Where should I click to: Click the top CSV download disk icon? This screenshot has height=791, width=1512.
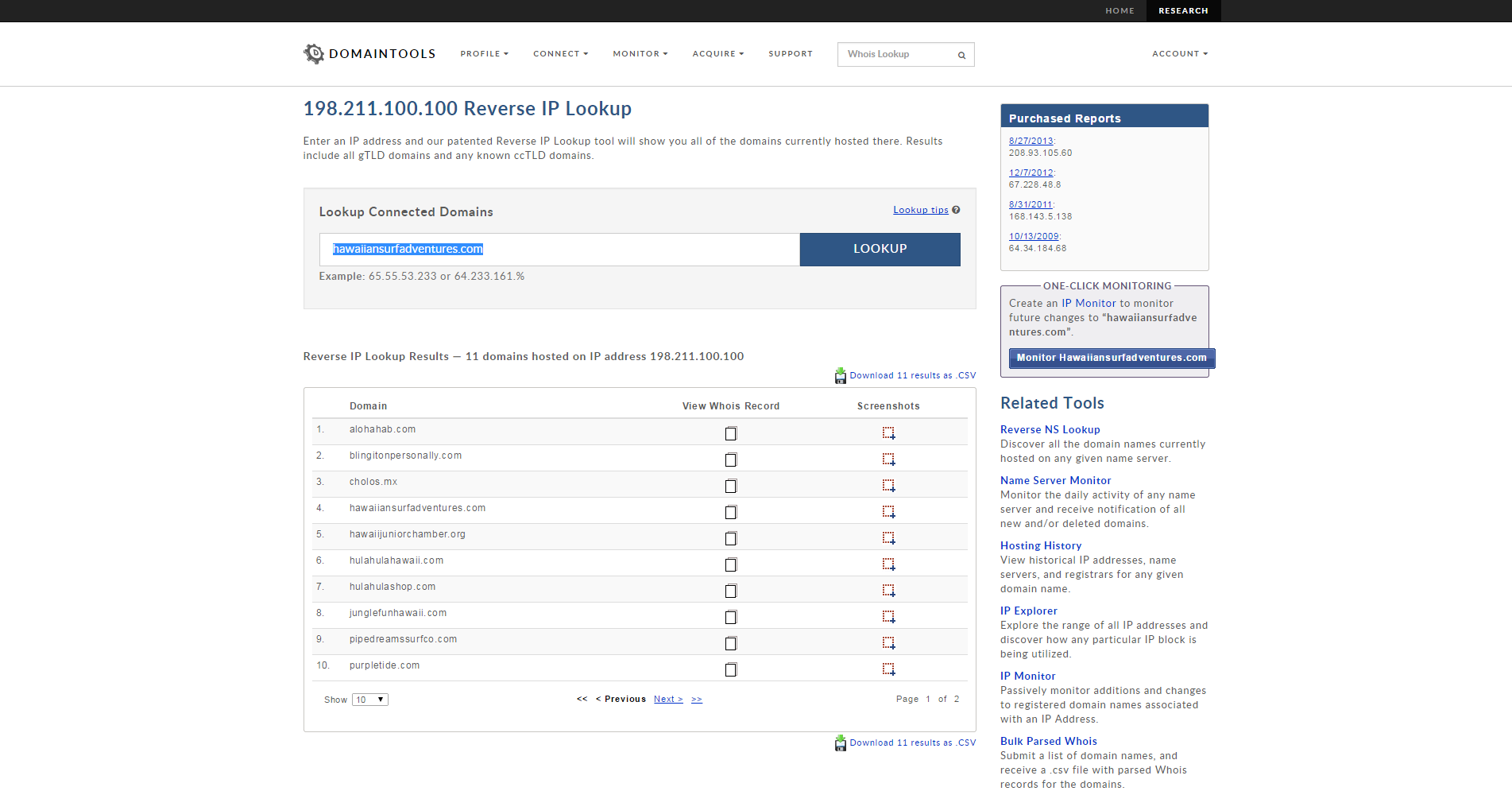(x=840, y=376)
